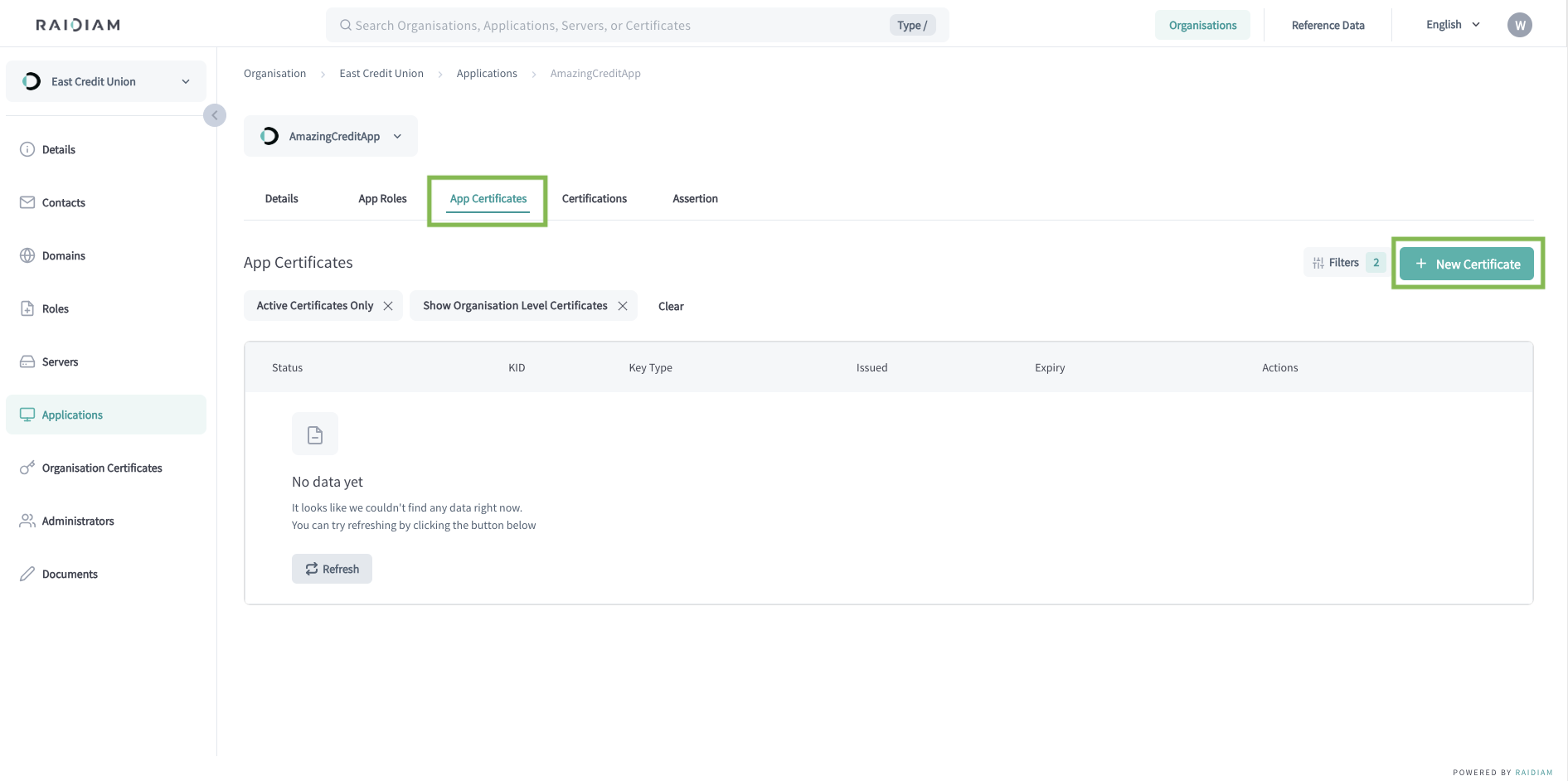This screenshot has width=1568, height=781.
Task: Collapse the left sidebar panel
Action: pyautogui.click(x=215, y=115)
